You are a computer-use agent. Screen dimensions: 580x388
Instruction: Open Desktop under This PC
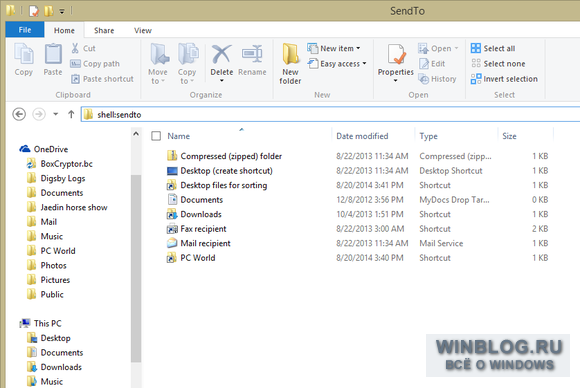(x=49, y=338)
